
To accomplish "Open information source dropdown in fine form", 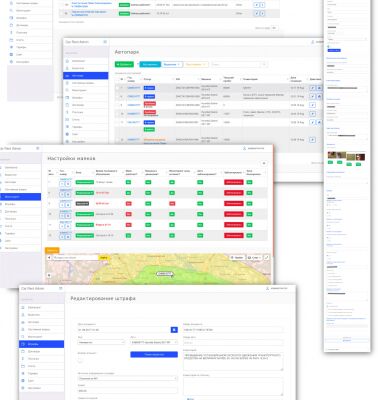I will (x=128, y=378).
